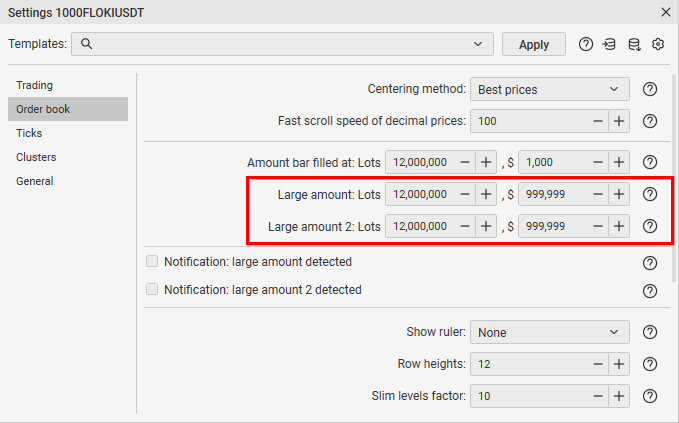Open templates help icon next to Apply
This screenshot has height=423, width=679.
[585, 44]
